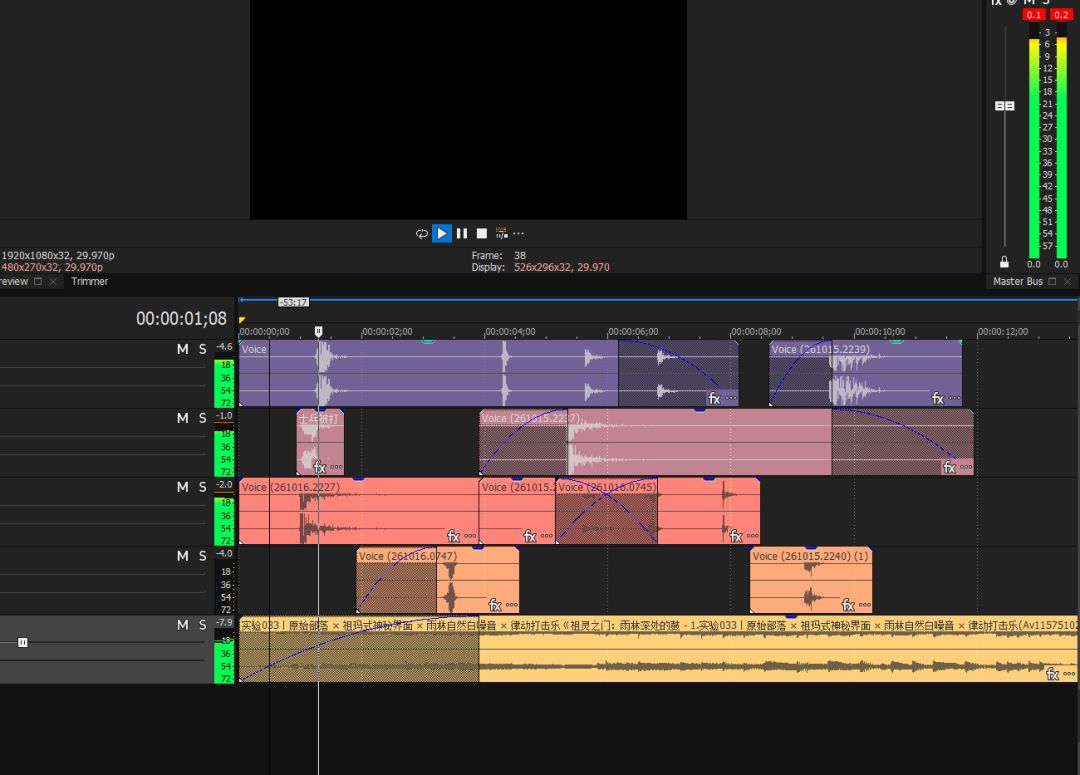The image size is (1080, 775).
Task: Click the playhead marker on the timeline ruler
Action: pyautogui.click(x=318, y=331)
